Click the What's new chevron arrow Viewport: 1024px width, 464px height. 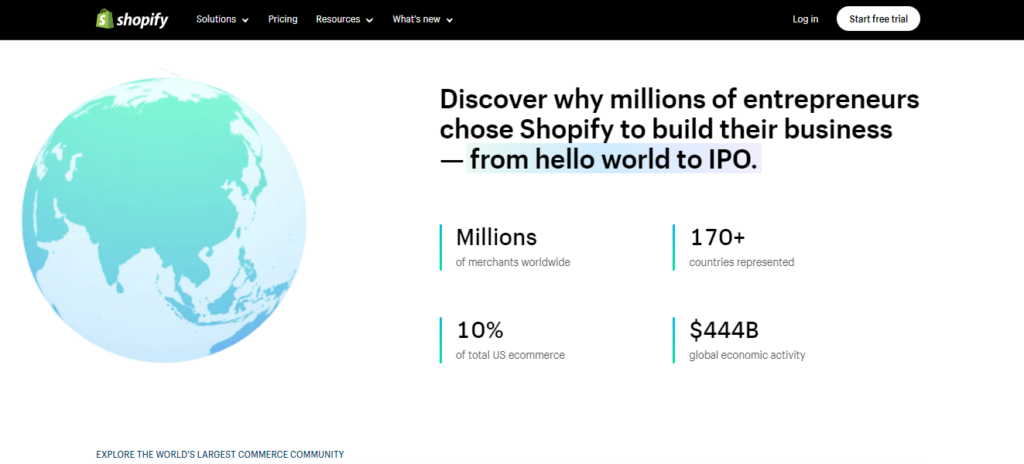coord(449,20)
